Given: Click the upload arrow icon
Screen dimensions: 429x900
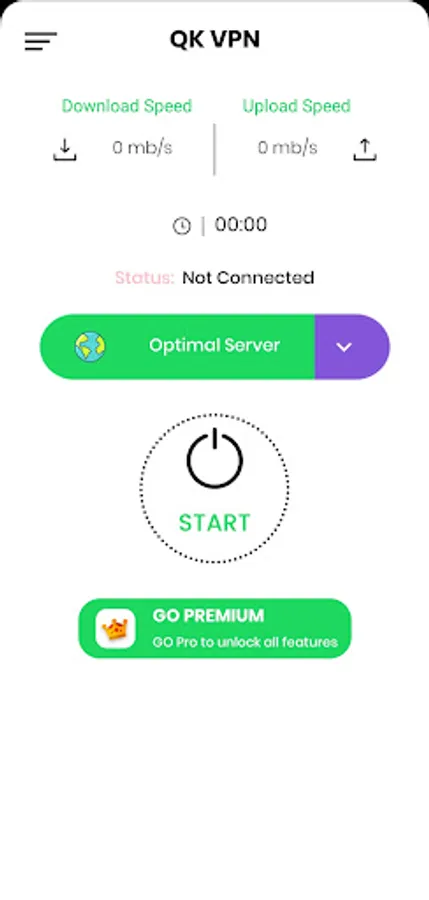Looking at the screenshot, I should coord(365,149).
